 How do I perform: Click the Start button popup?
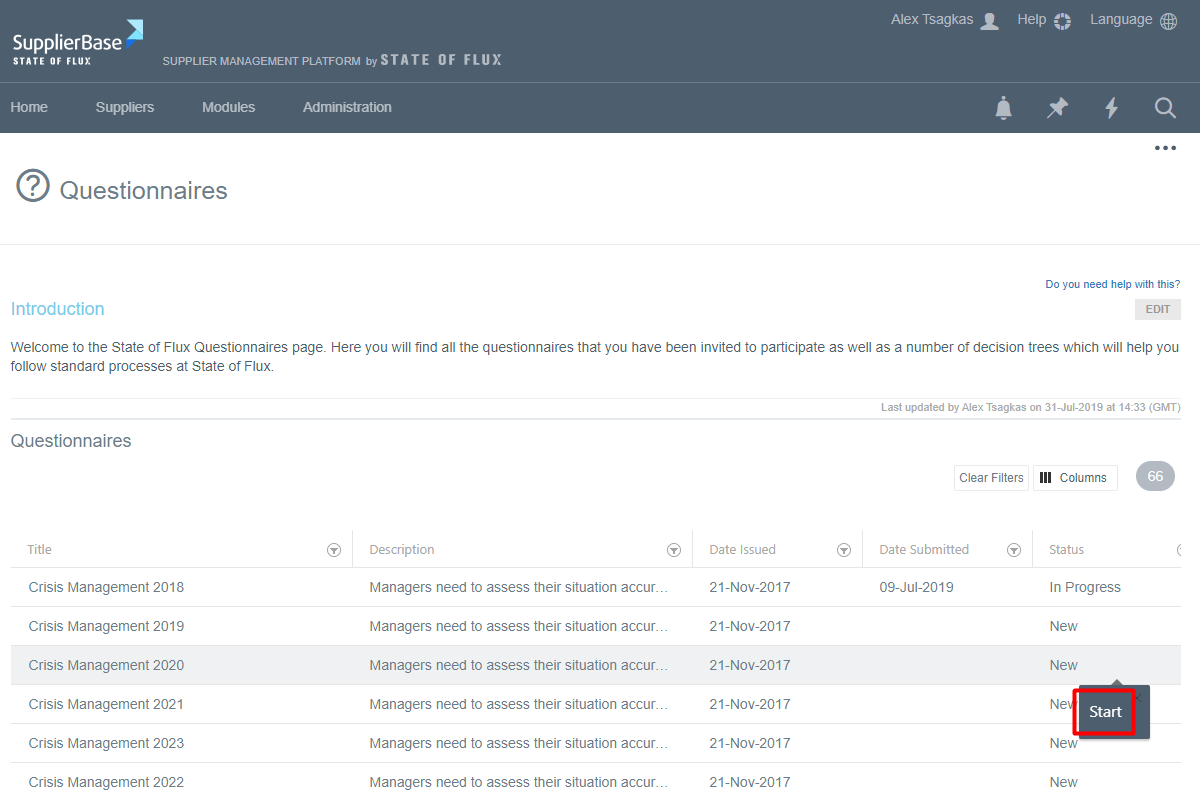tap(1105, 712)
